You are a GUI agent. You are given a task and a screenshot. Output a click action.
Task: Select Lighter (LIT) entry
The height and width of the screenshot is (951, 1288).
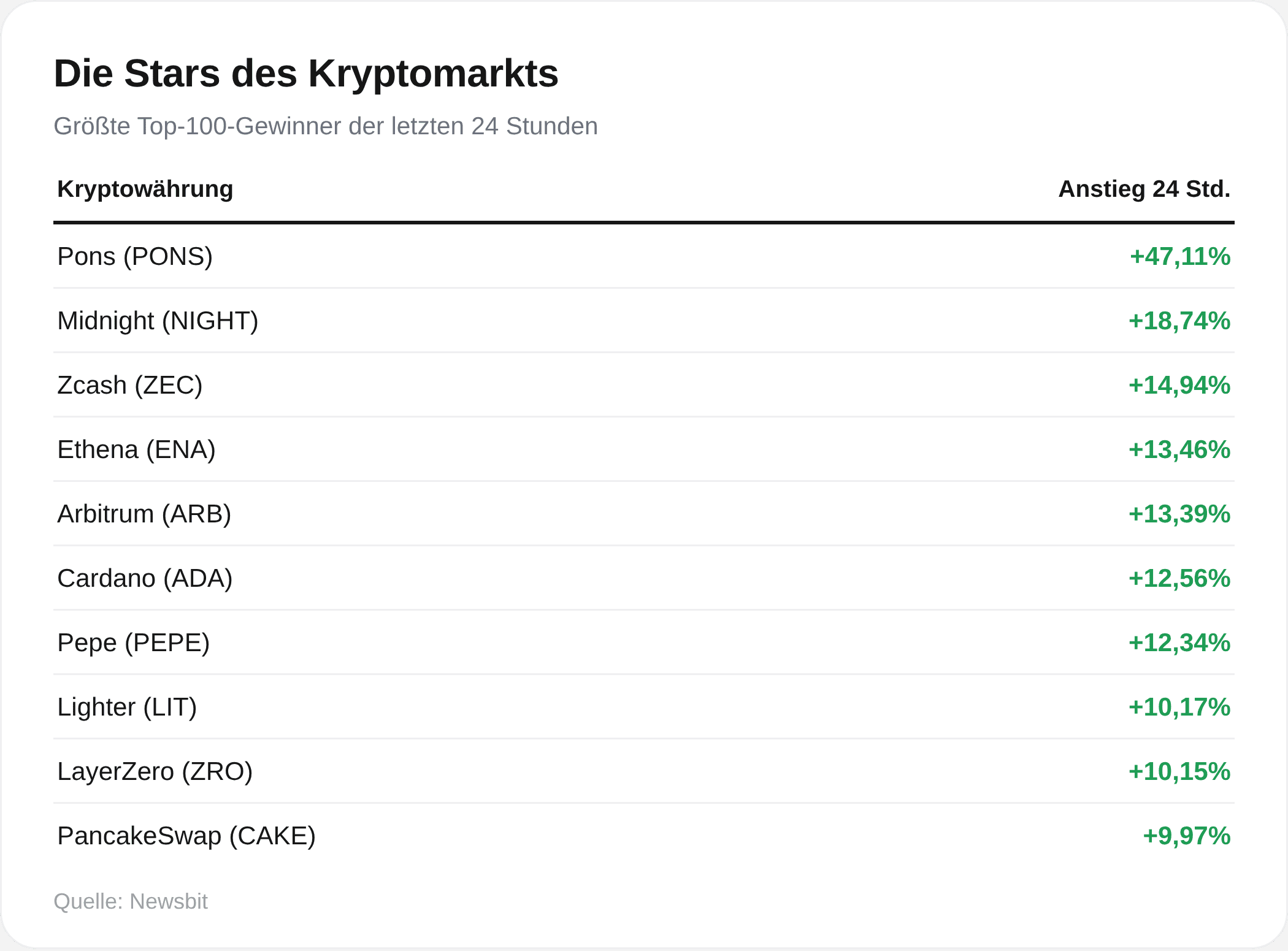[x=127, y=707]
